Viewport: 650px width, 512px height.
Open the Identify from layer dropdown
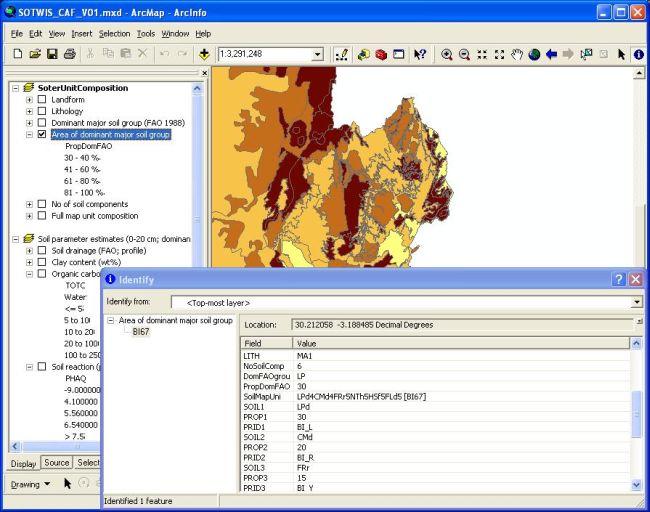coord(636,302)
